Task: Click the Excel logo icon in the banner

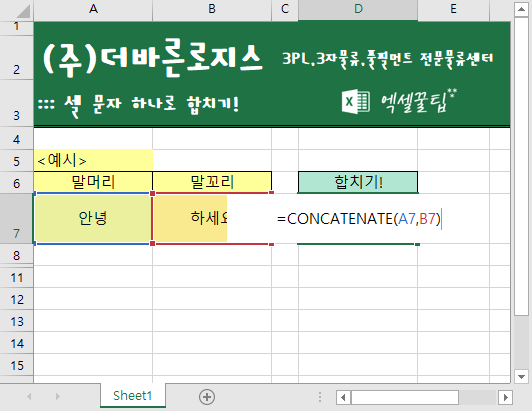Action: tap(356, 101)
